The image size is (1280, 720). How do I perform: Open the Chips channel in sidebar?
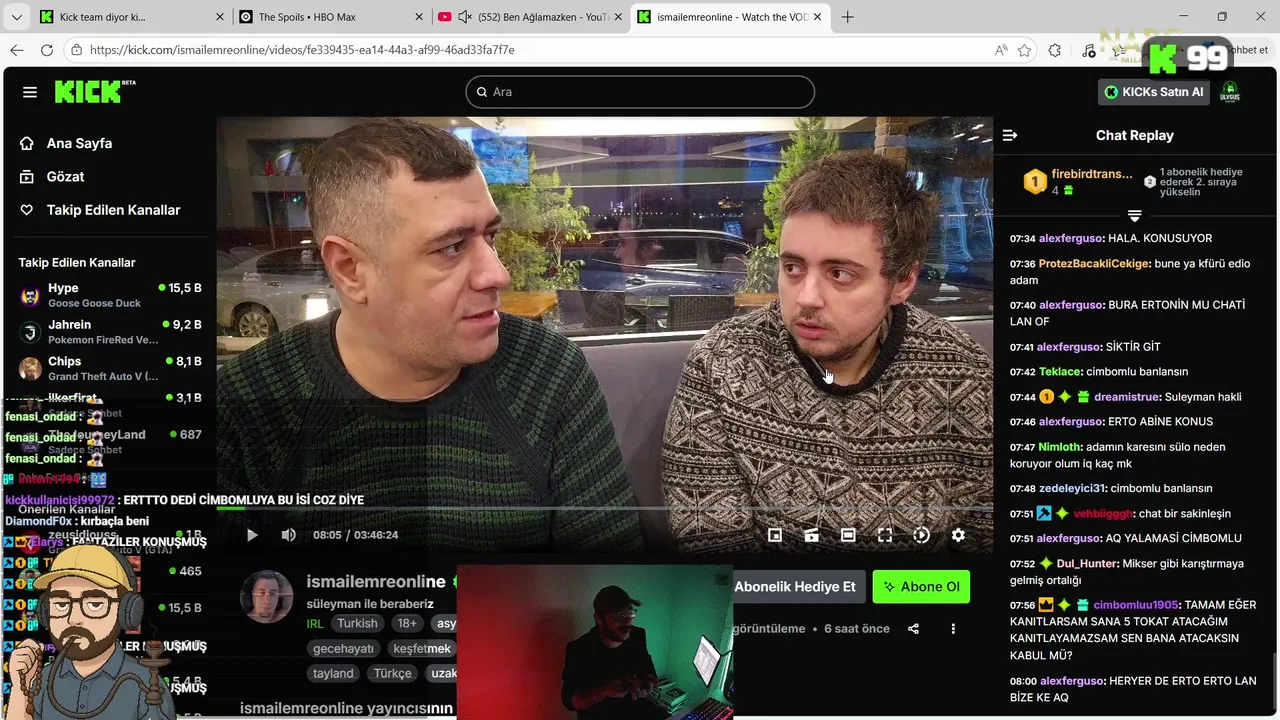tap(110, 369)
